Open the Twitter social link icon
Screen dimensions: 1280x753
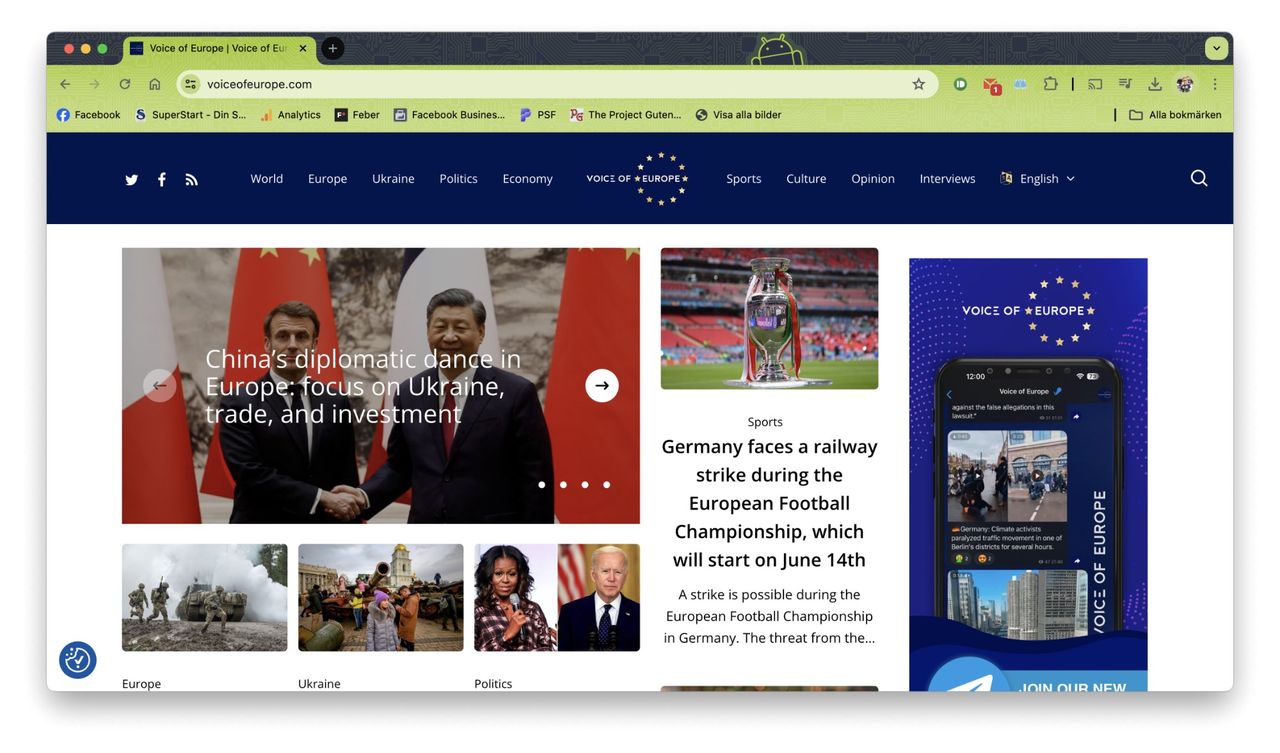[x=131, y=180]
